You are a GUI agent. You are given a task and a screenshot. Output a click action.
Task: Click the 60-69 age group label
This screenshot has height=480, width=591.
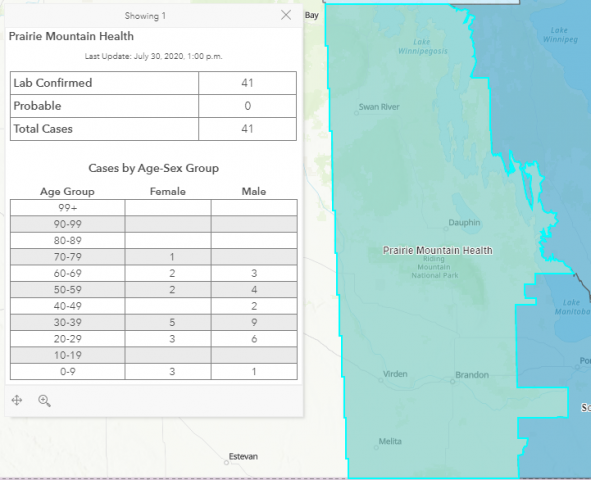click(67, 273)
